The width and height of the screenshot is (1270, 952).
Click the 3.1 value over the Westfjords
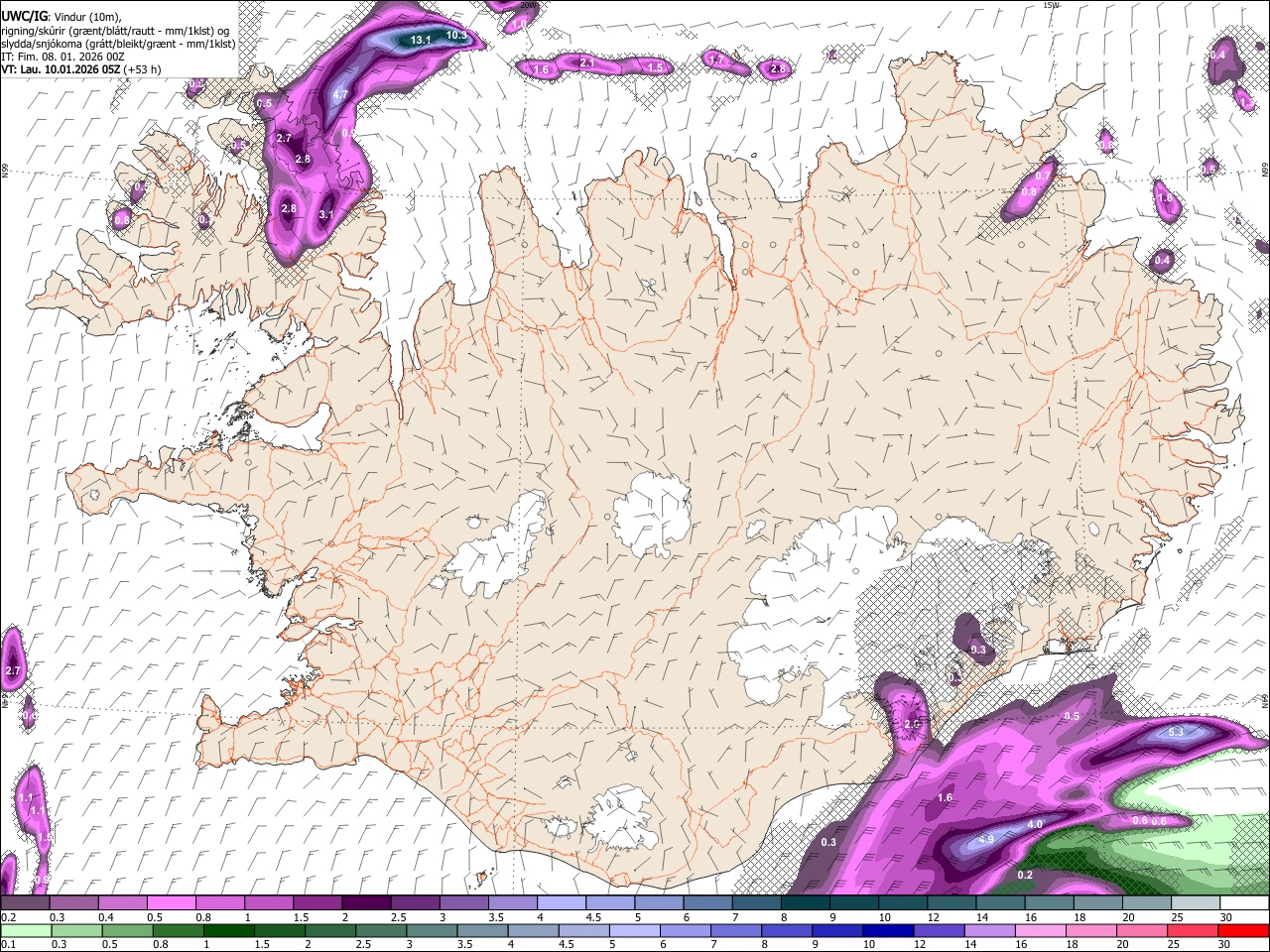coord(326,214)
